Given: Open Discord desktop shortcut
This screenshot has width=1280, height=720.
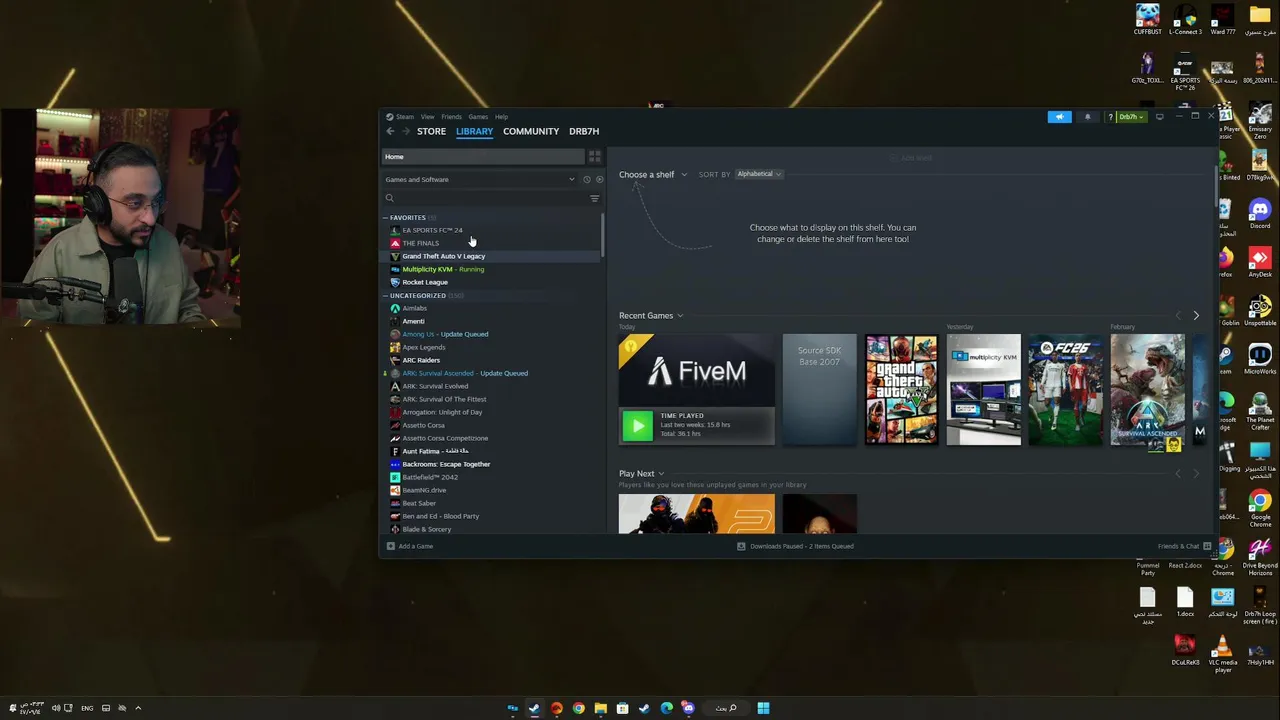Looking at the screenshot, I should (x=1260, y=213).
